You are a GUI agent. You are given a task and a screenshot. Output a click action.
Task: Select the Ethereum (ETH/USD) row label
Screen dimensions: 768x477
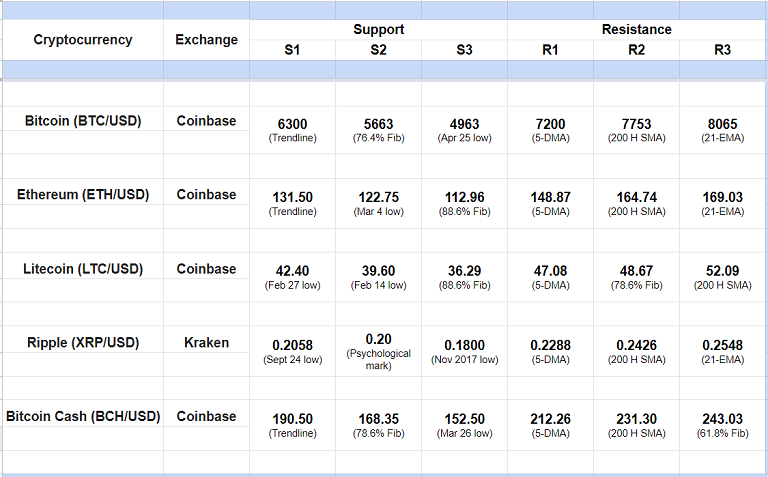[82, 195]
